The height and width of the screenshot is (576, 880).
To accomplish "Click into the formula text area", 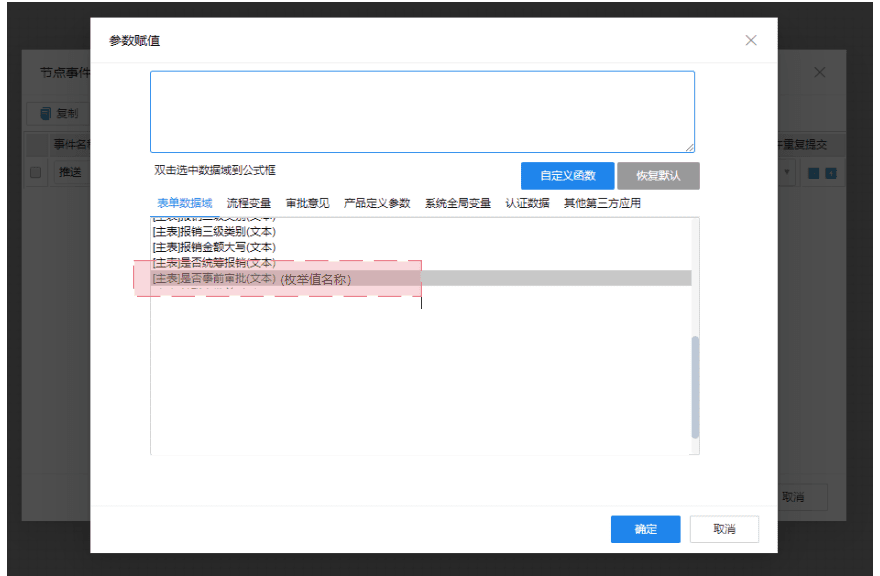I will [x=422, y=112].
